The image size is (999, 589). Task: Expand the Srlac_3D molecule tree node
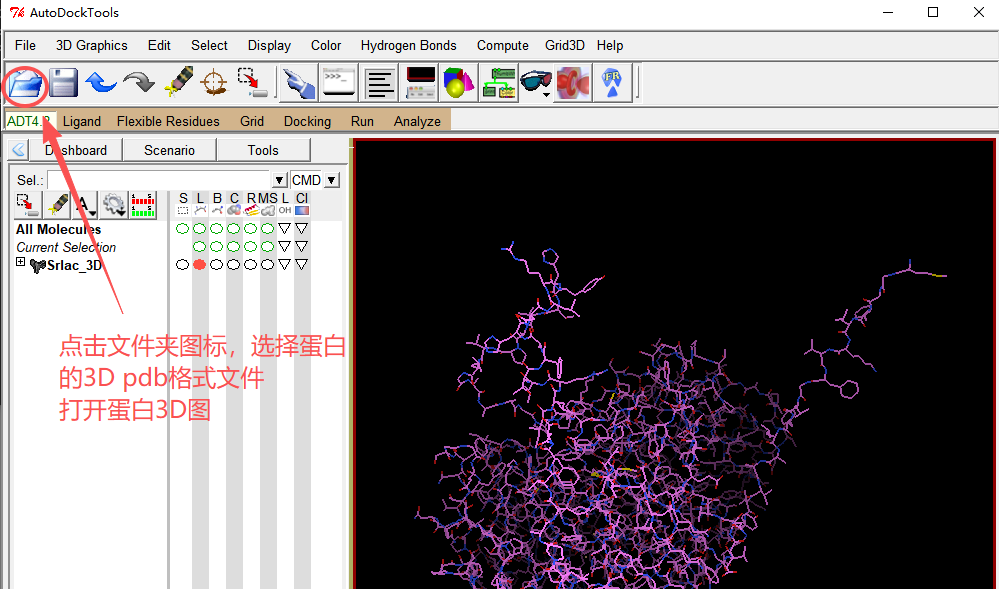(x=21, y=263)
